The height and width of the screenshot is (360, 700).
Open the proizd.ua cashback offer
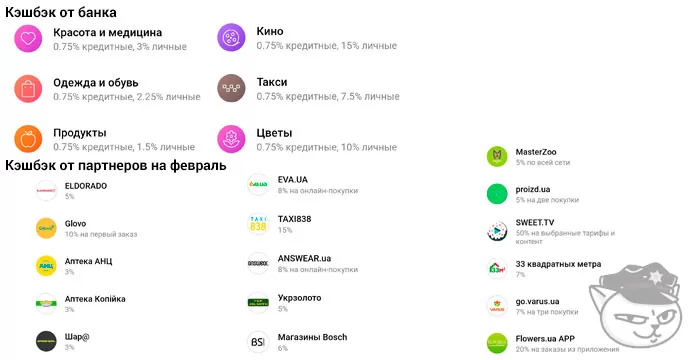(x=533, y=194)
